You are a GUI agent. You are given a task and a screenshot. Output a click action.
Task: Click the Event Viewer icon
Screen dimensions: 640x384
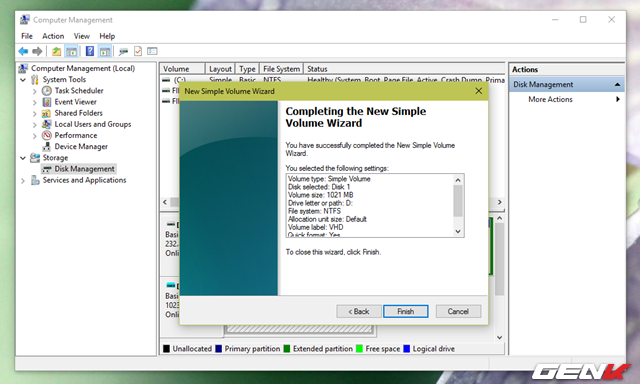click(47, 102)
